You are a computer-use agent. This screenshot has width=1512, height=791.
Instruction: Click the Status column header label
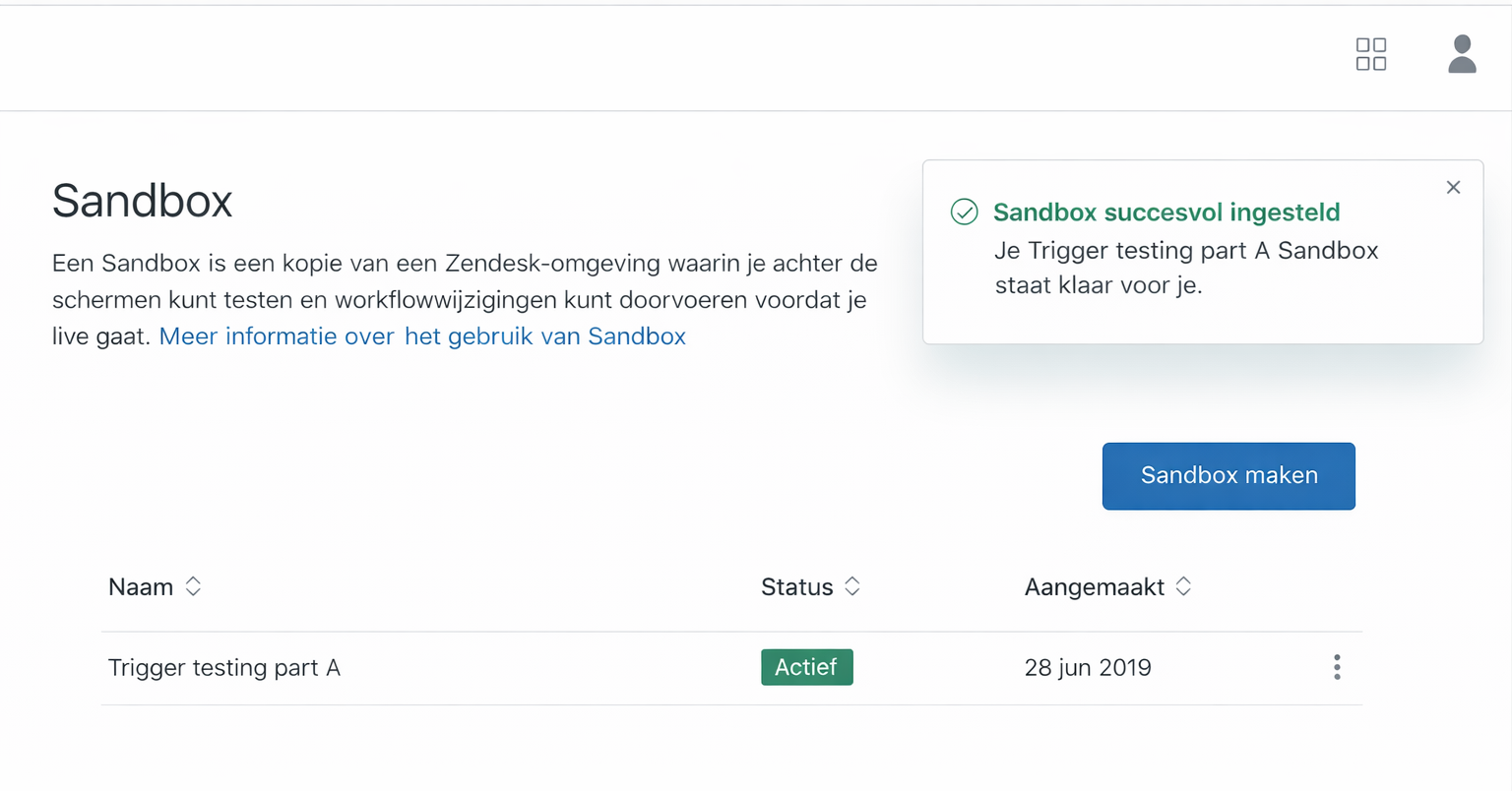click(796, 587)
